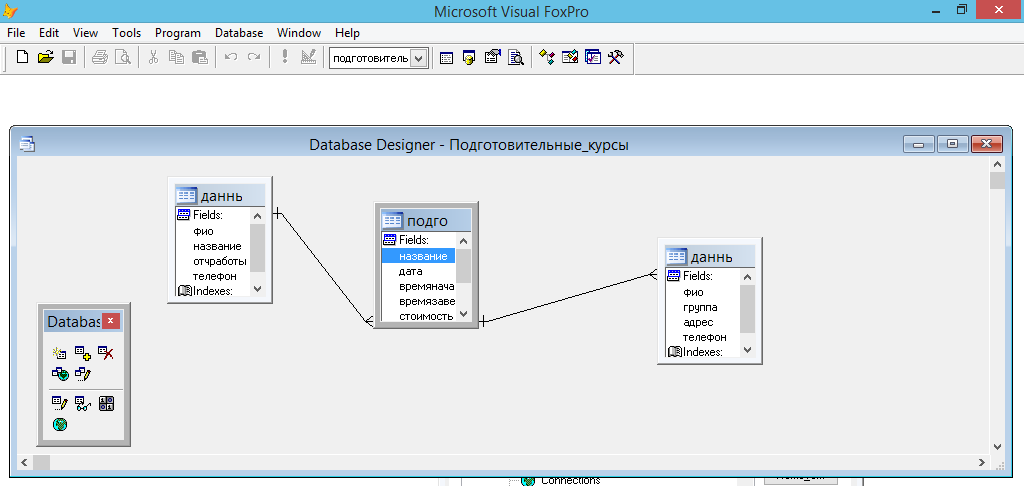Click Add Table icon with yellow plus
Screen dimensions: 1030x486
point(83,353)
